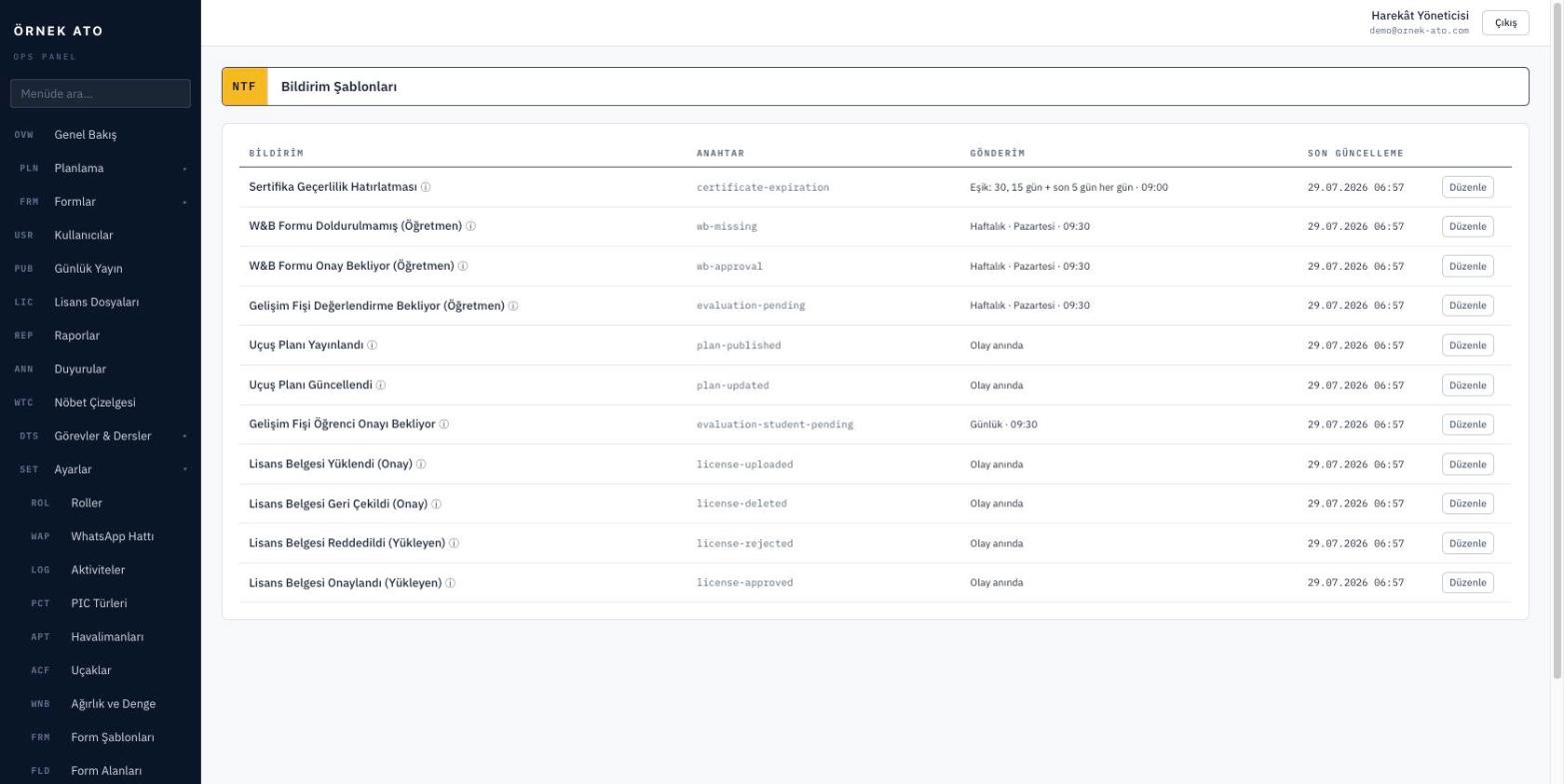
Task: Click info icon next to Lisans Belgesi Geri Çekildi
Action: 437,504
